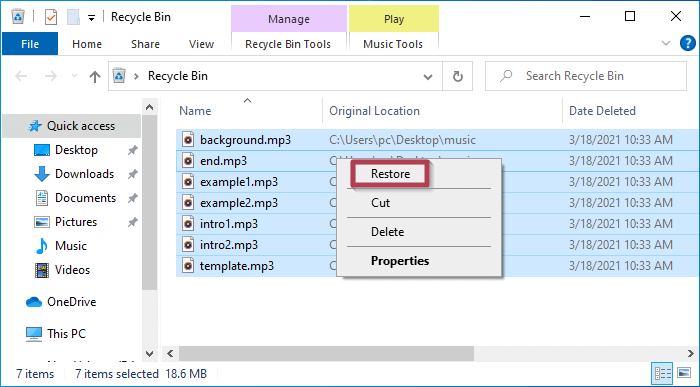Click the address bar path chevron
The height and width of the screenshot is (387, 700).
point(137,76)
